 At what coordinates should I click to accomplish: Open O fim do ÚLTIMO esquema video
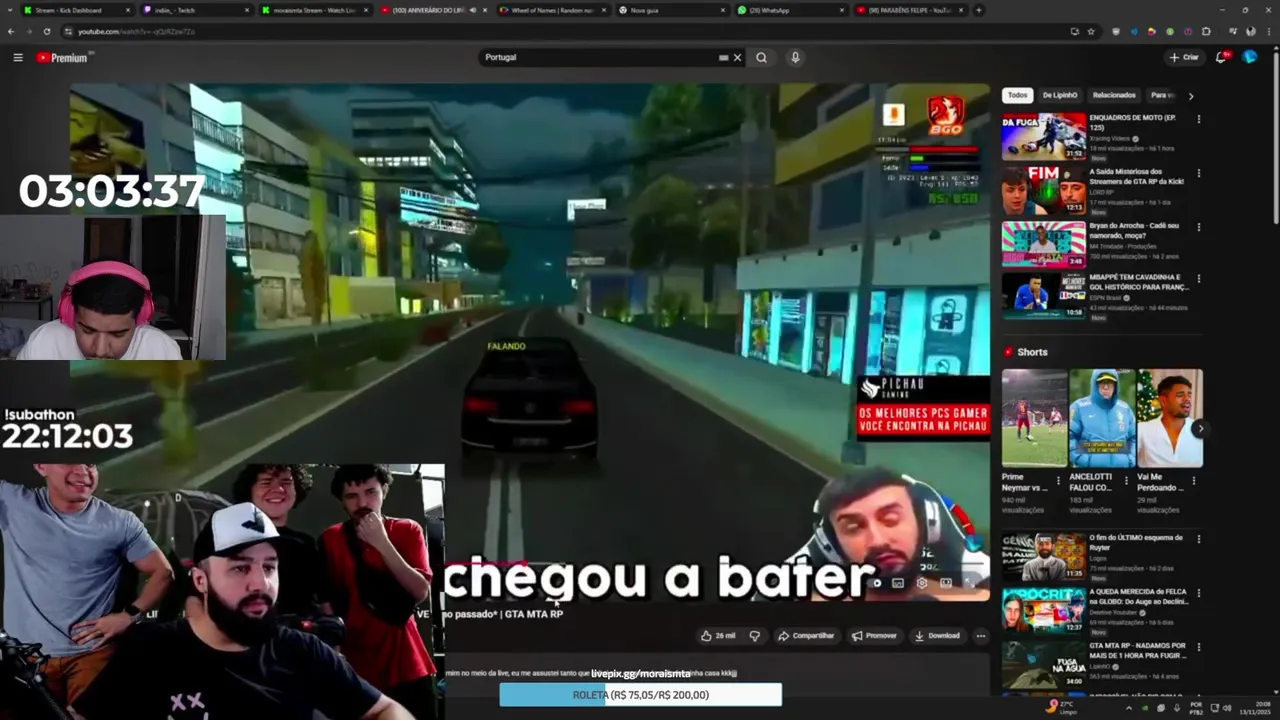click(x=1044, y=556)
